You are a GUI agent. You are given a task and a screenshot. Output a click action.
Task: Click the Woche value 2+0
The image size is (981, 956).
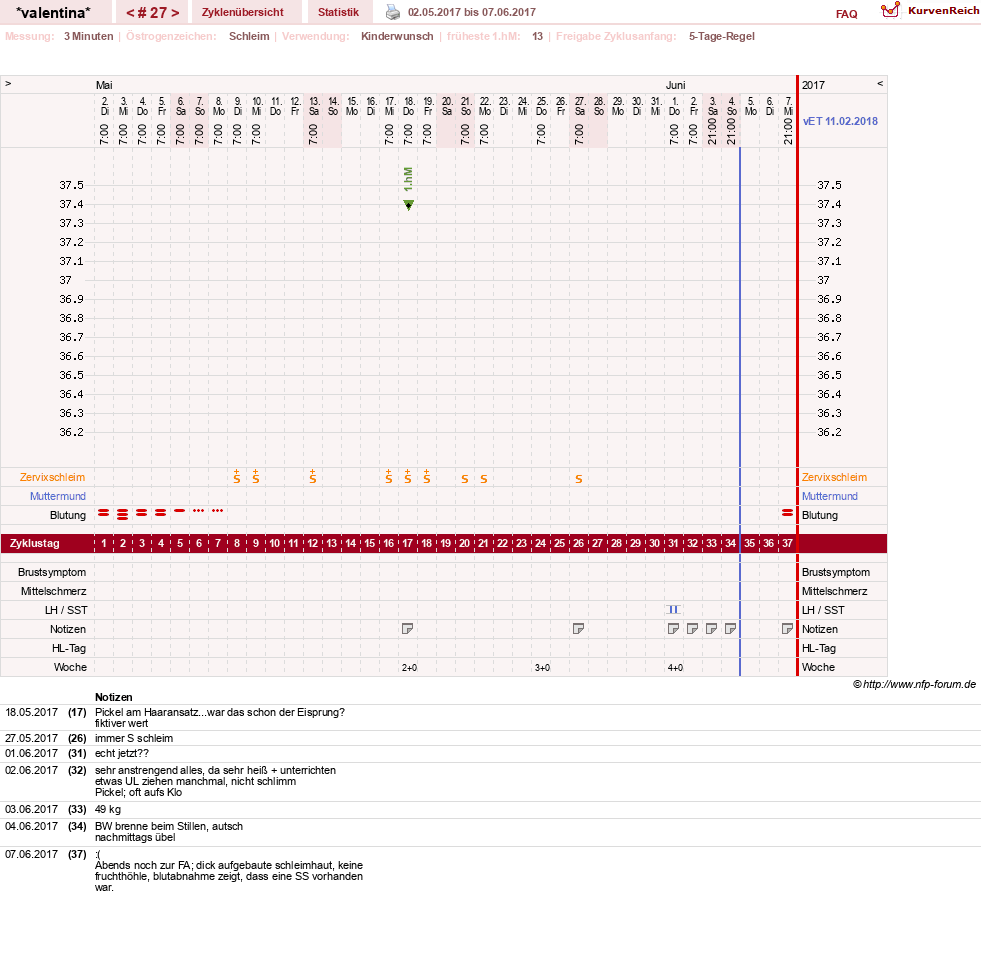pos(409,668)
